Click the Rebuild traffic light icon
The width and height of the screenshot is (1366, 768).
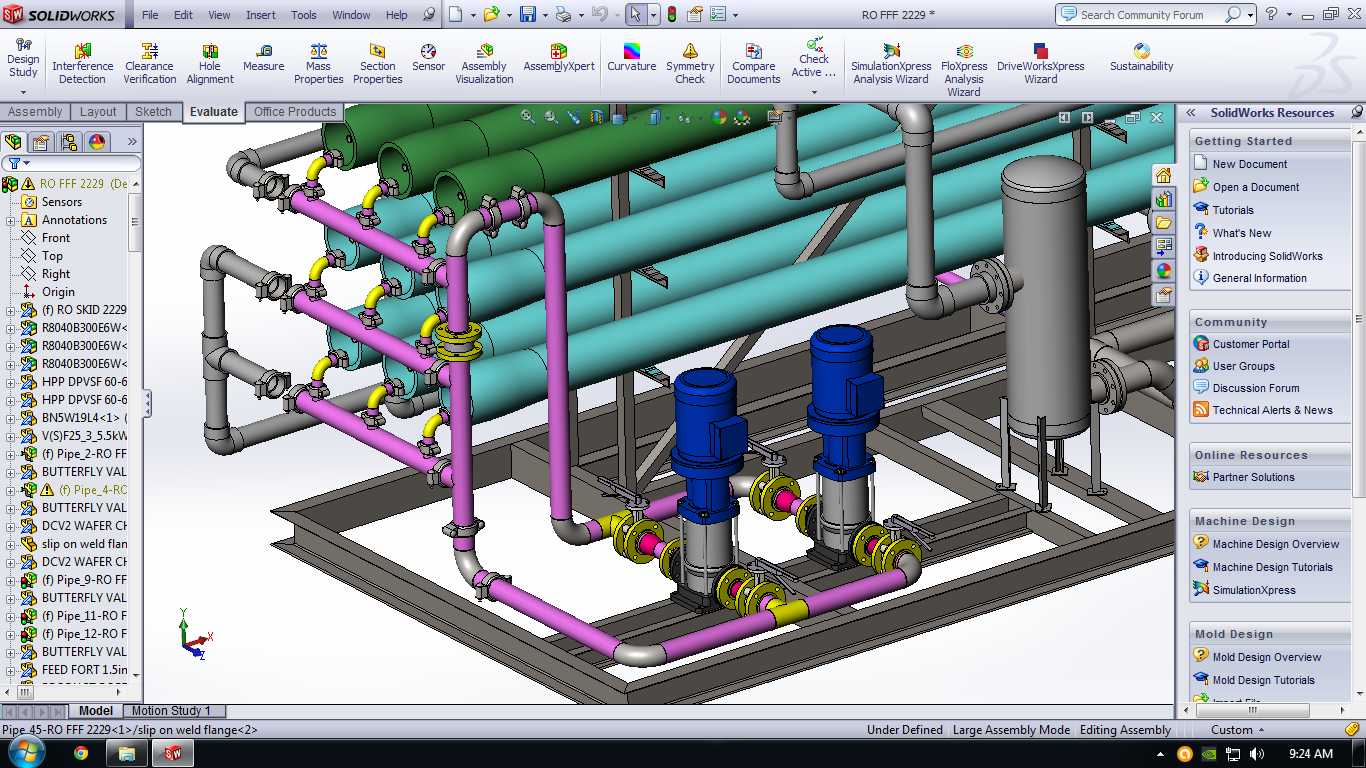click(671, 15)
